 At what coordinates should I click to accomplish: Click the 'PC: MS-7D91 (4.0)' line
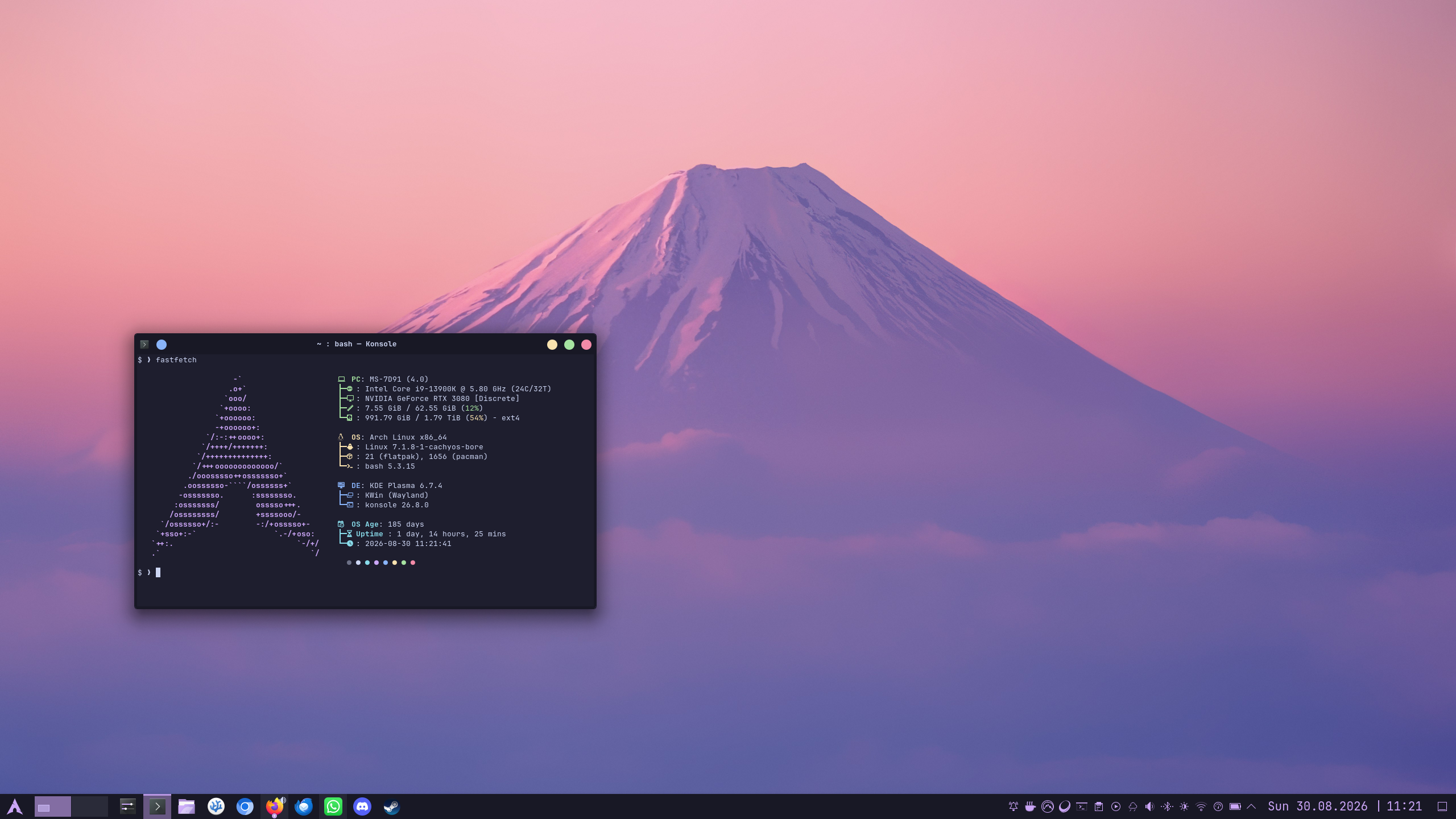383,379
